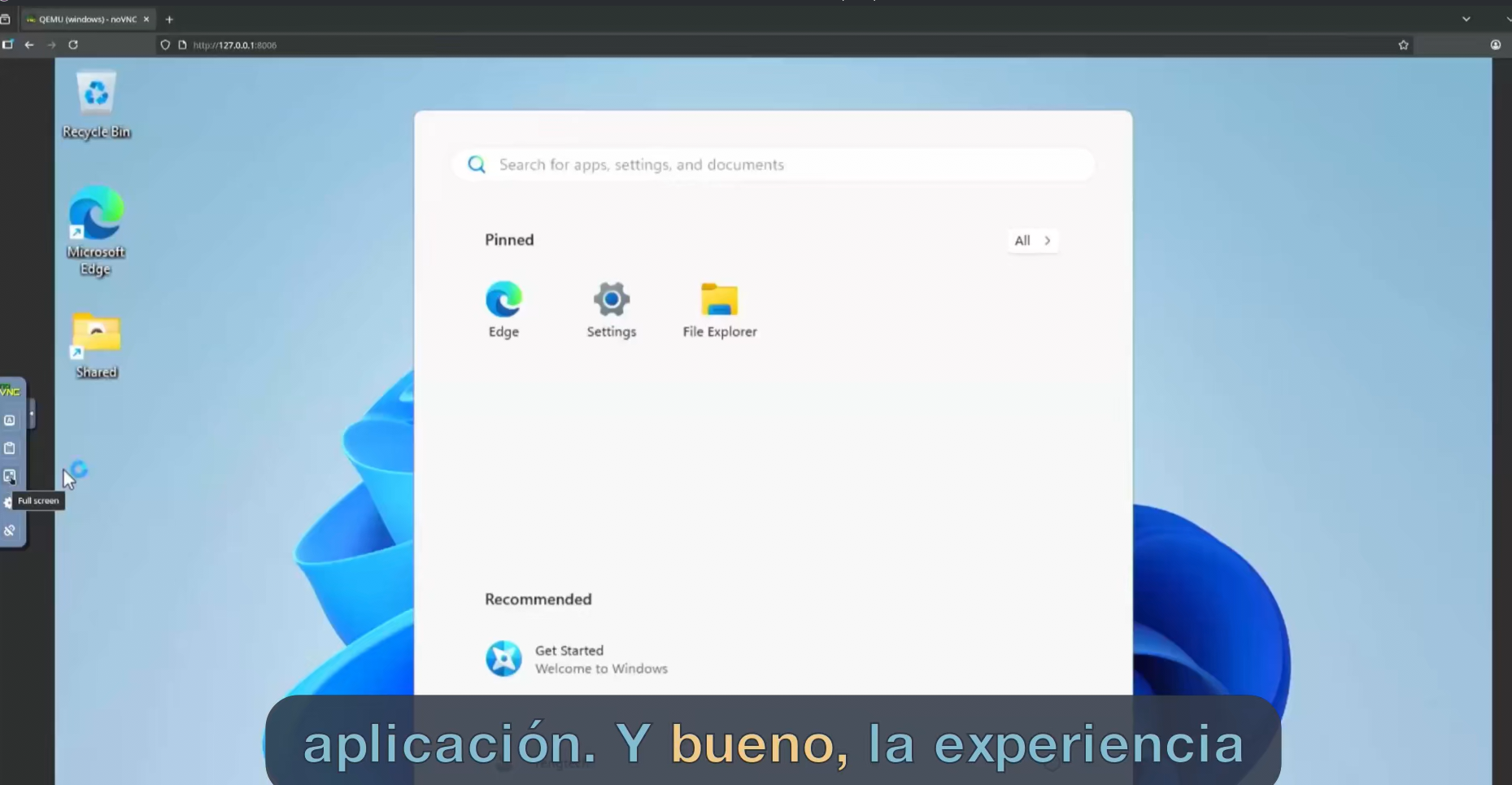This screenshot has width=1512, height=785.
Task: Show All apps in Start menu
Action: click(x=1033, y=241)
